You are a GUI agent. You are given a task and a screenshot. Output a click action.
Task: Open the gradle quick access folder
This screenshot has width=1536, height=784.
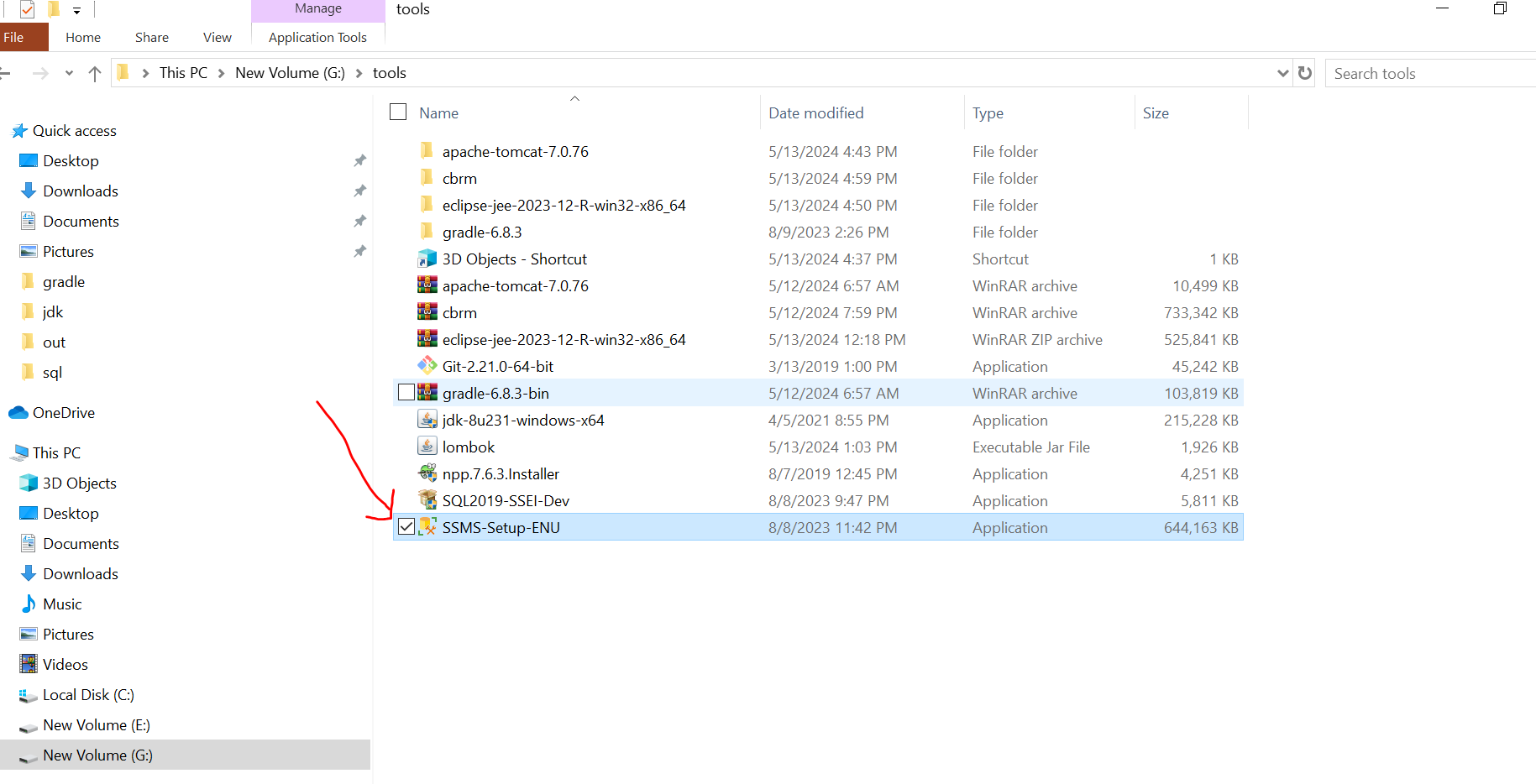coord(64,281)
